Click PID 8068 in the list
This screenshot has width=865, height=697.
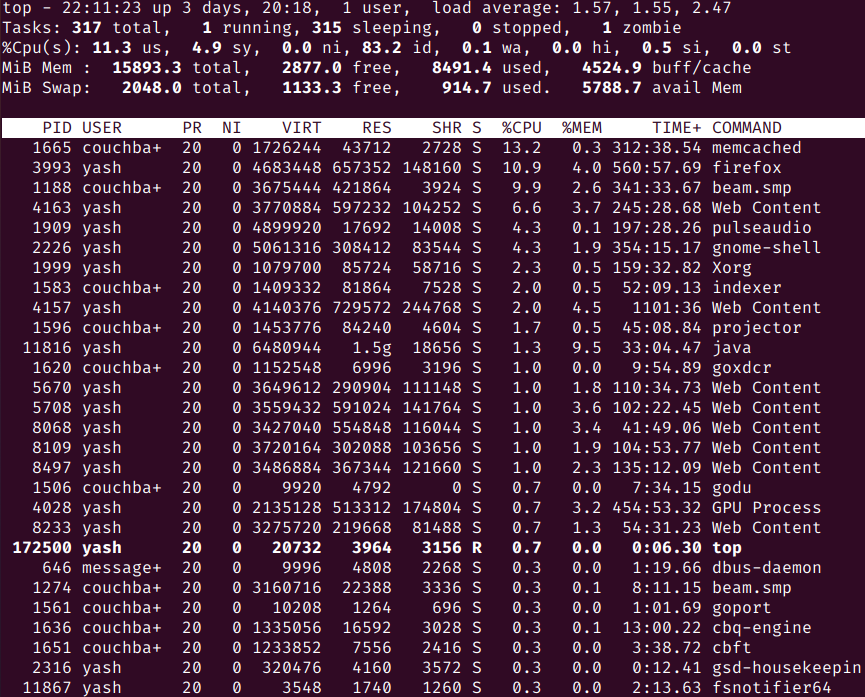coord(52,428)
